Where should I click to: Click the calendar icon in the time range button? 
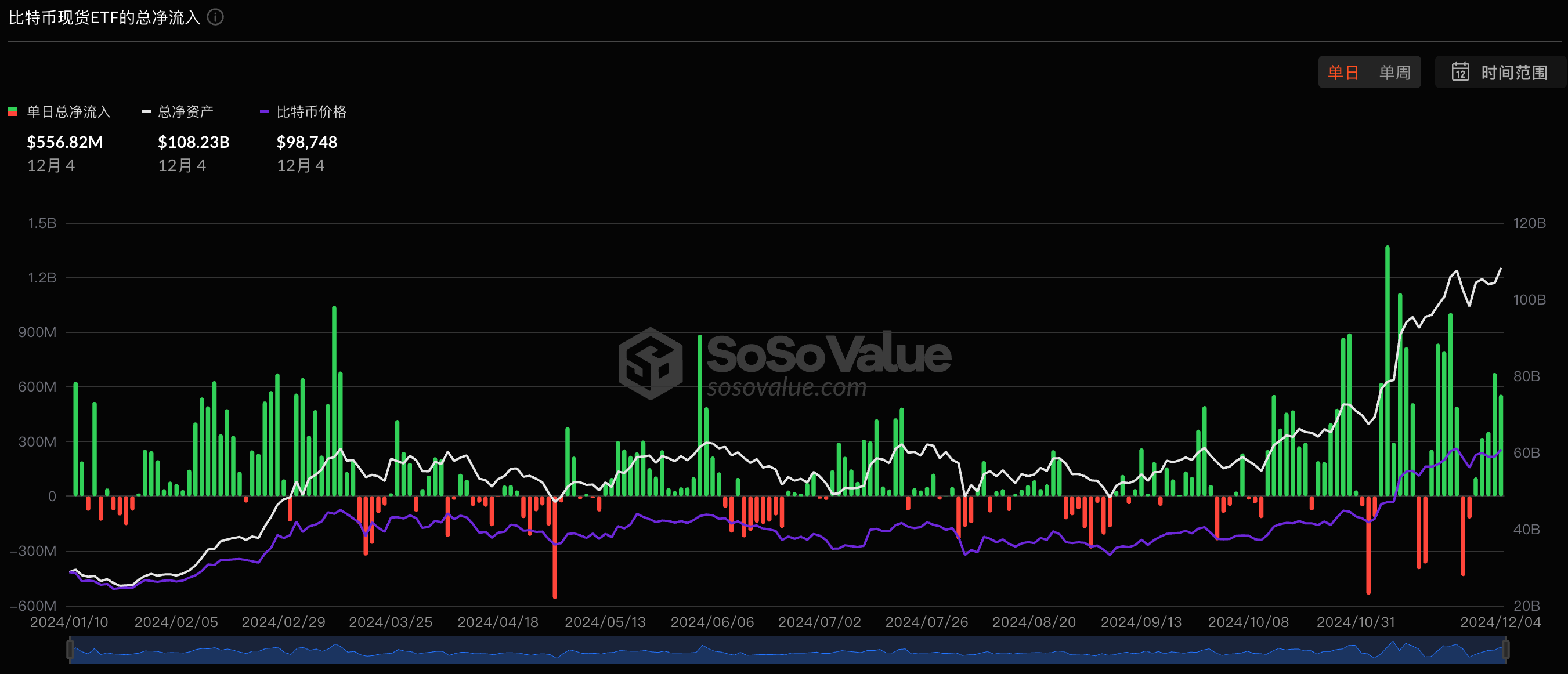[x=1460, y=73]
